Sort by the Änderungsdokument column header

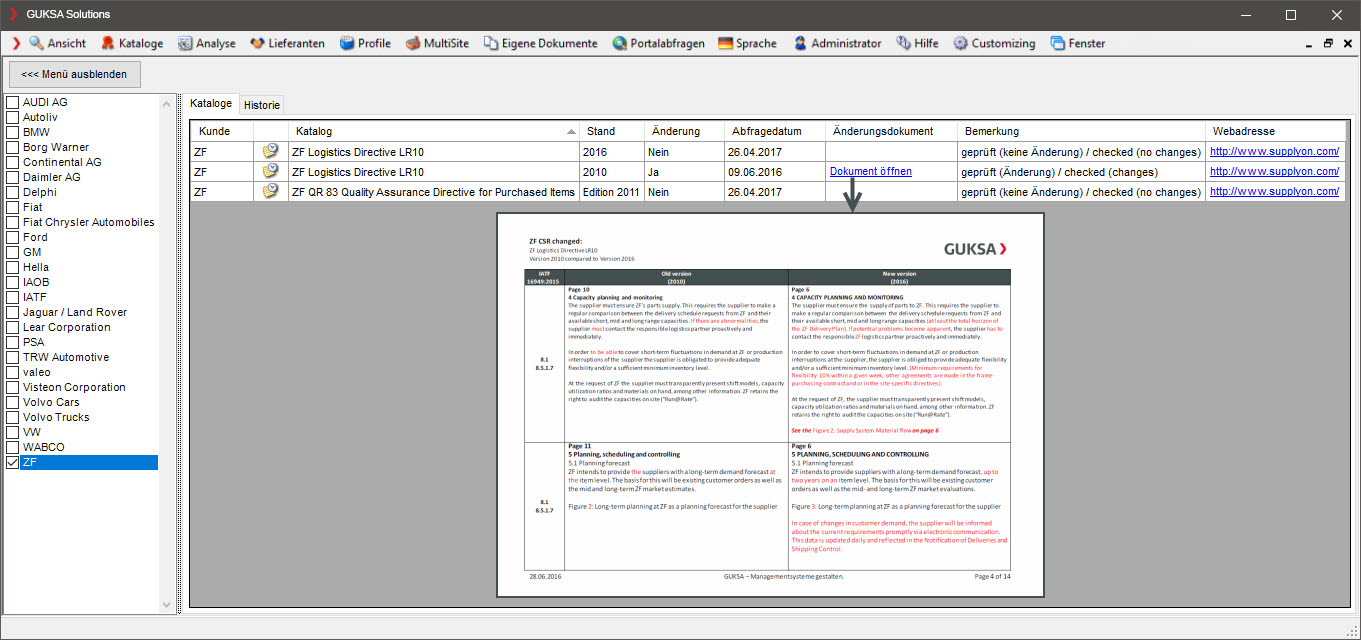coord(890,131)
